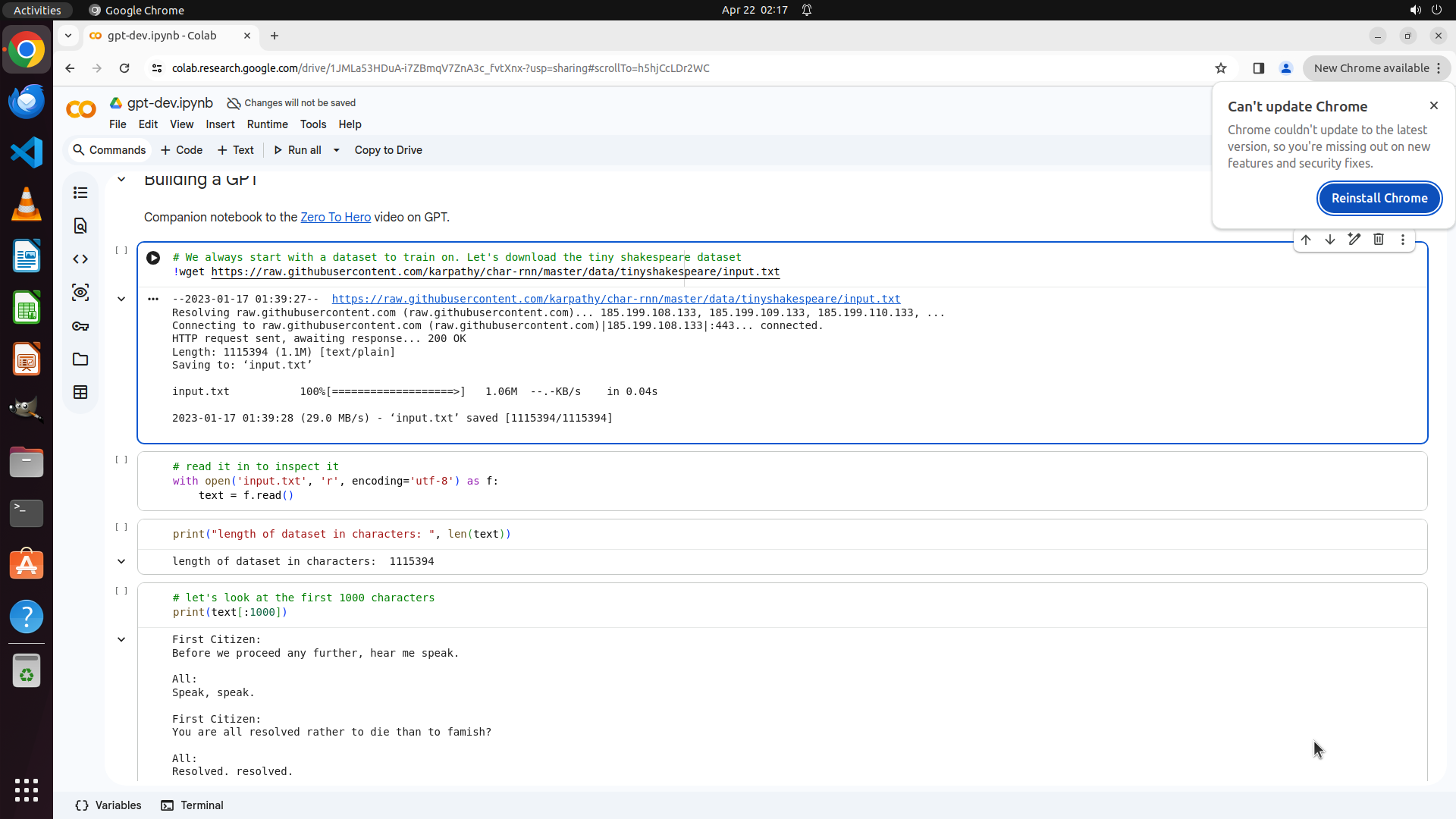The width and height of the screenshot is (1456, 819).
Task: Open the table of contents sidebar
Action: pos(80,193)
